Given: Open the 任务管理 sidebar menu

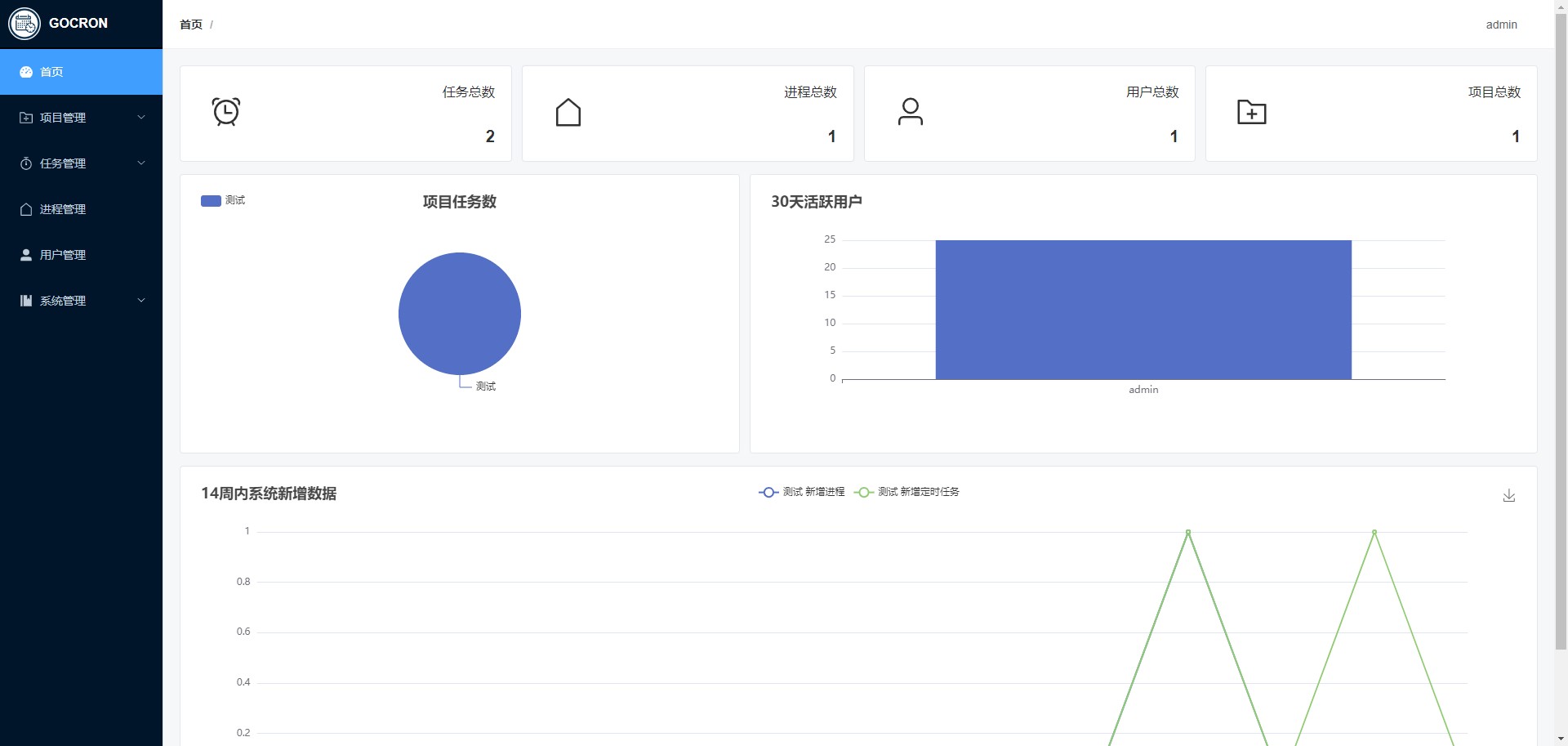Looking at the screenshot, I should [x=81, y=163].
